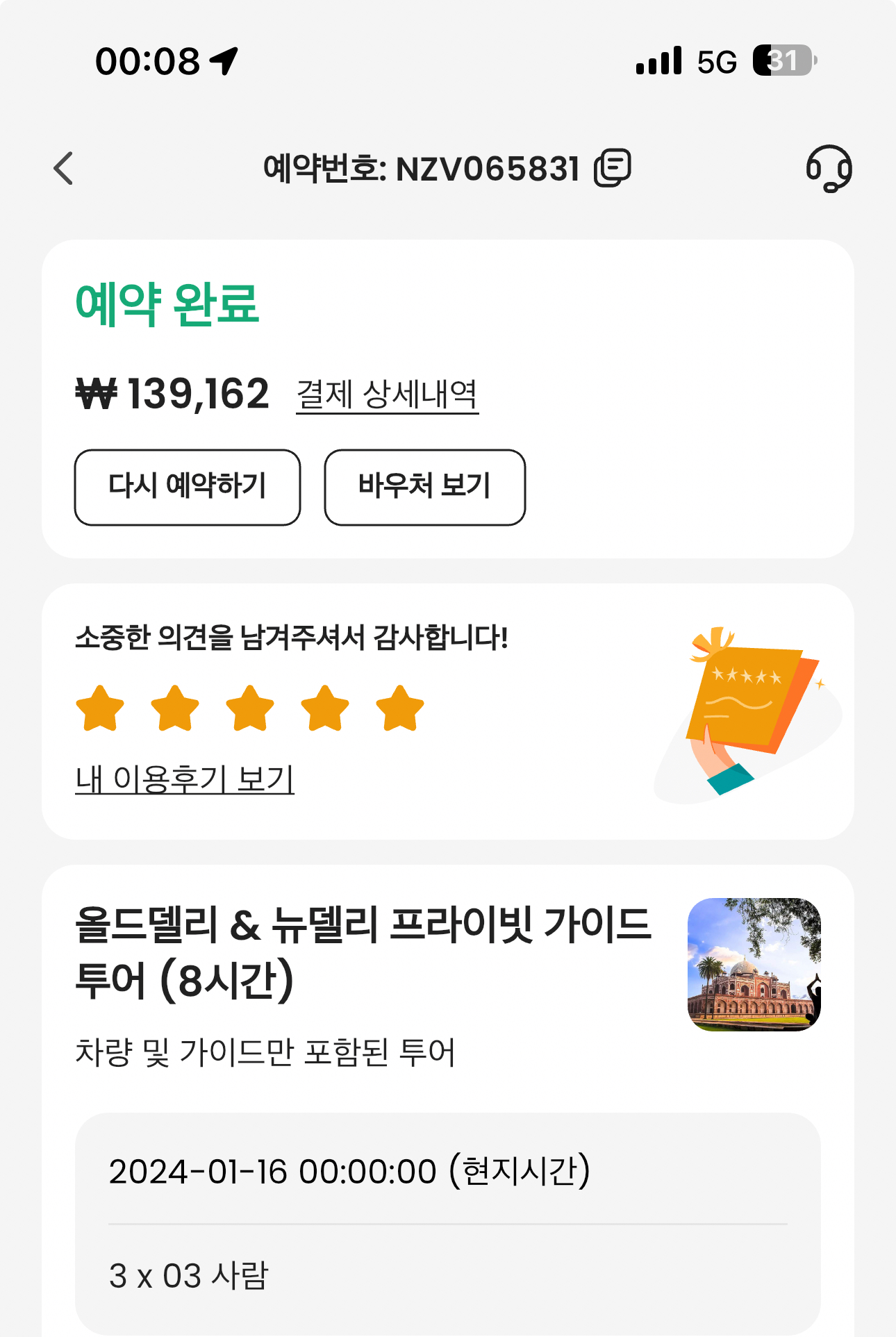Tap the review gift illustration

click(x=747, y=712)
